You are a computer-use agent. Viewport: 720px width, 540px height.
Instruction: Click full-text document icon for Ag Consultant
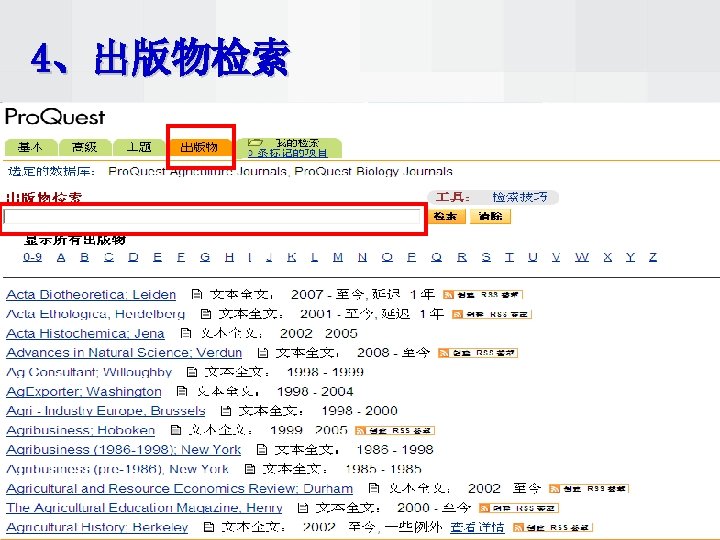pyautogui.click(x=192, y=372)
